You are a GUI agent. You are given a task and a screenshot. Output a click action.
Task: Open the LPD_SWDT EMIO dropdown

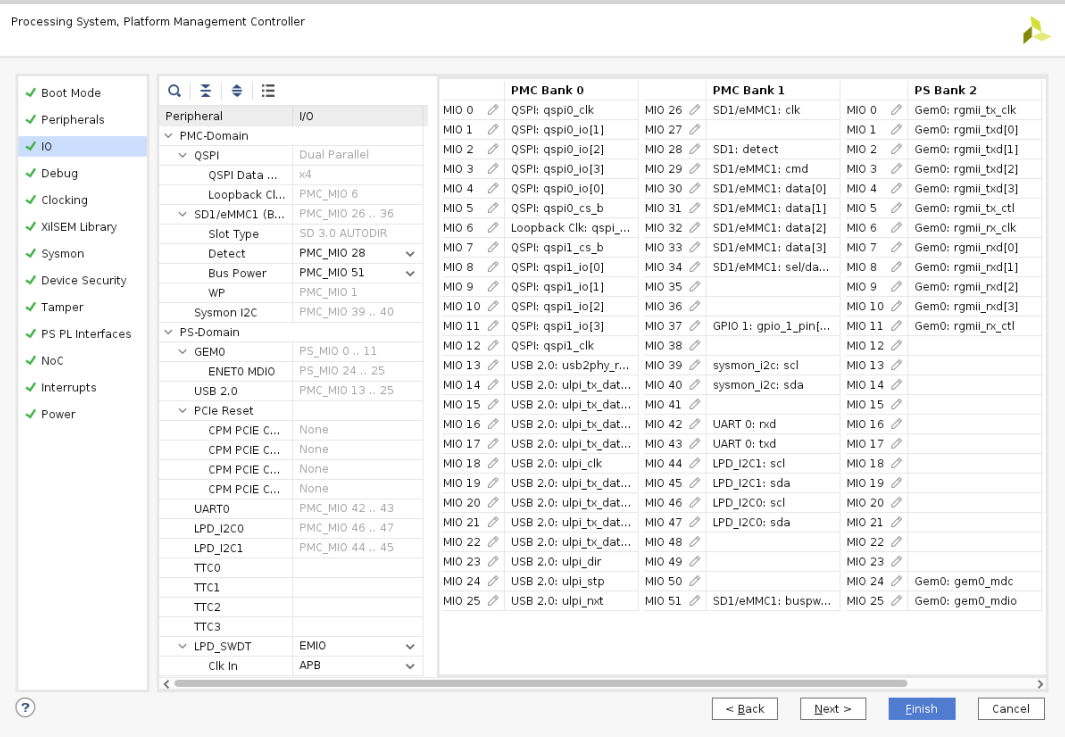[x=409, y=646]
